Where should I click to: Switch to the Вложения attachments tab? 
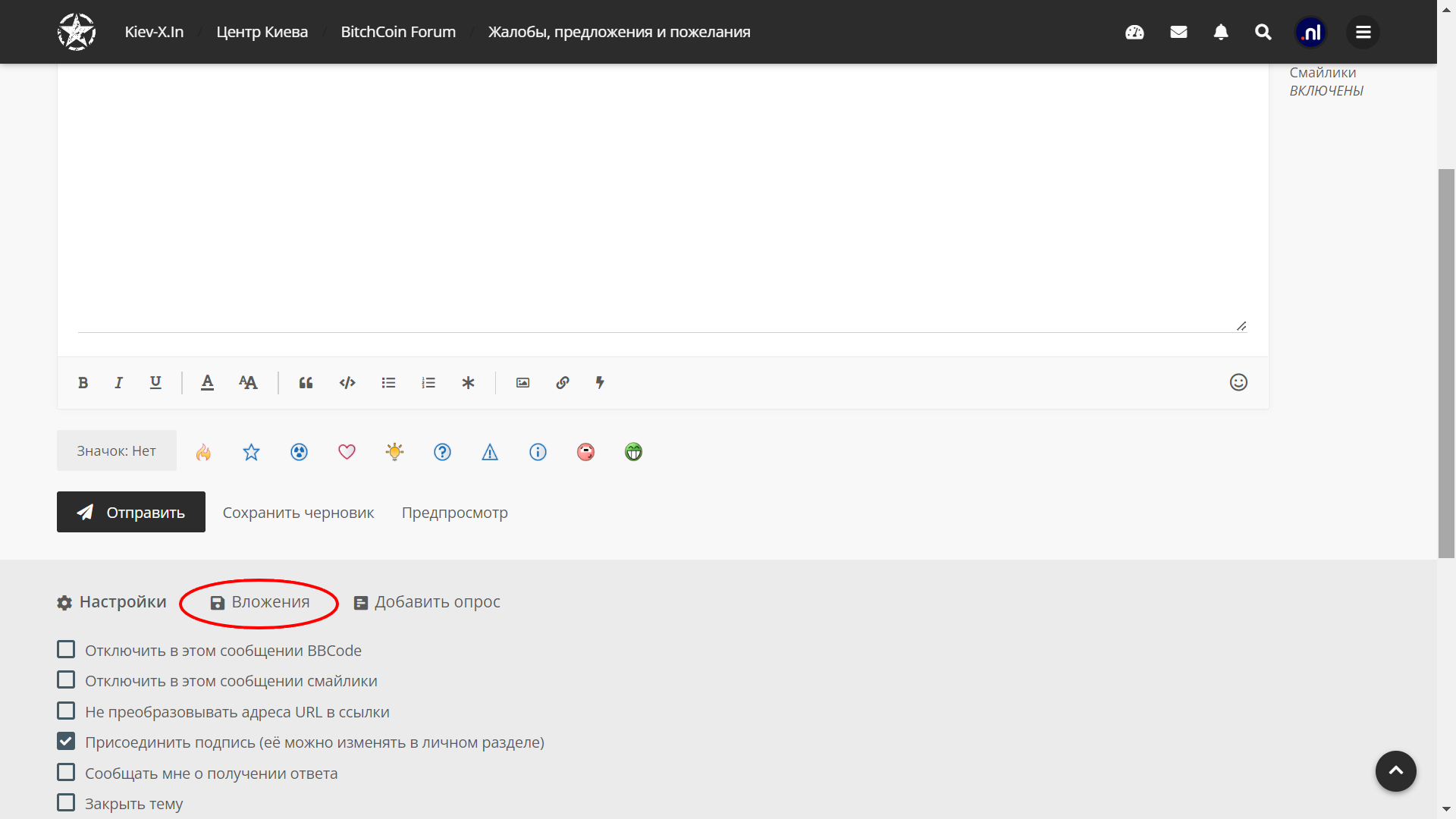(x=260, y=602)
